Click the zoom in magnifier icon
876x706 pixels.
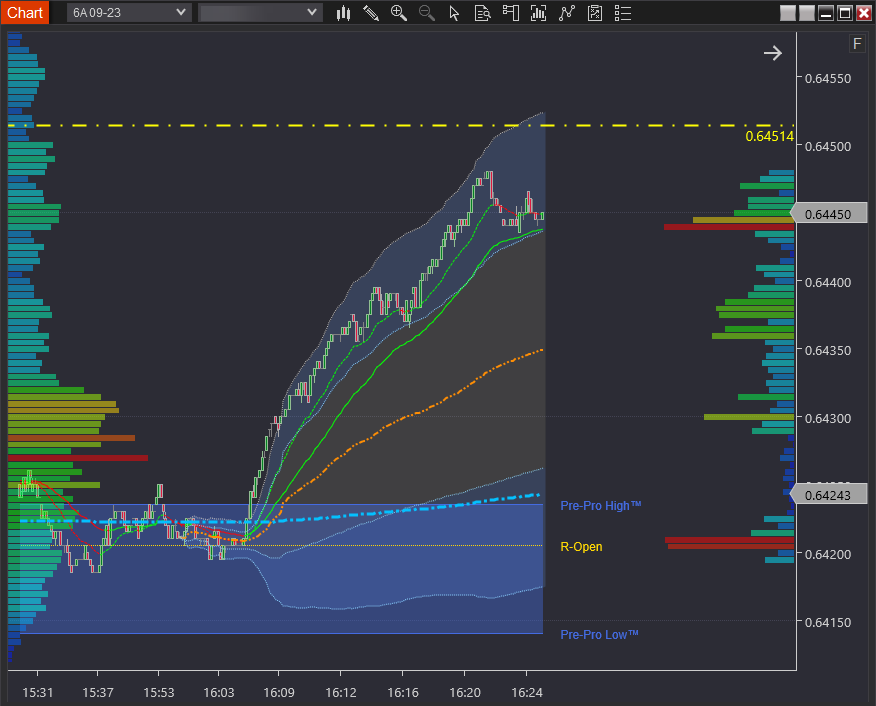pyautogui.click(x=399, y=13)
